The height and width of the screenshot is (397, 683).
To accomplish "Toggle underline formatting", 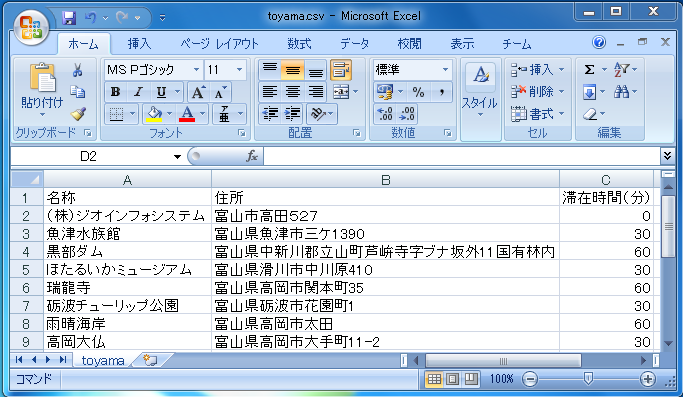I will (x=161, y=92).
